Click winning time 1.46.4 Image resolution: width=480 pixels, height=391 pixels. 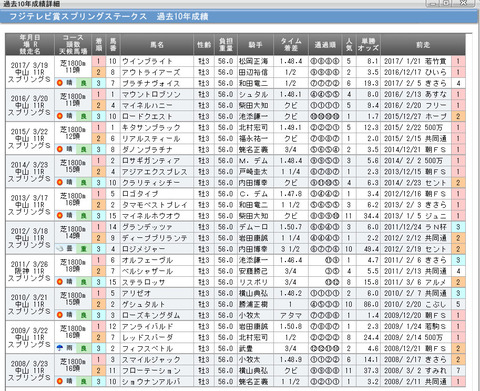point(291,260)
